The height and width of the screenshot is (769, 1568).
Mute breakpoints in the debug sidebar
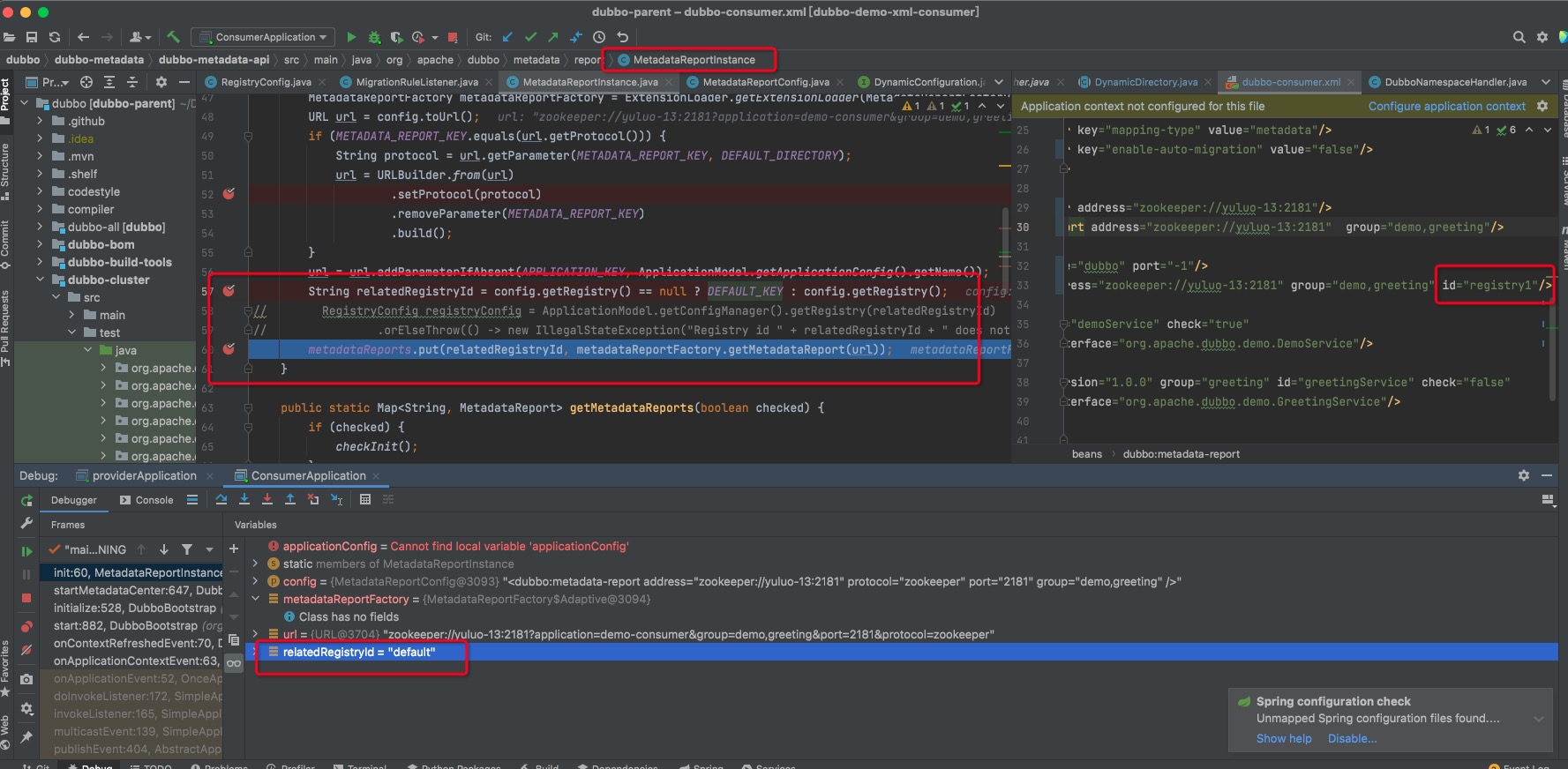pyautogui.click(x=26, y=650)
